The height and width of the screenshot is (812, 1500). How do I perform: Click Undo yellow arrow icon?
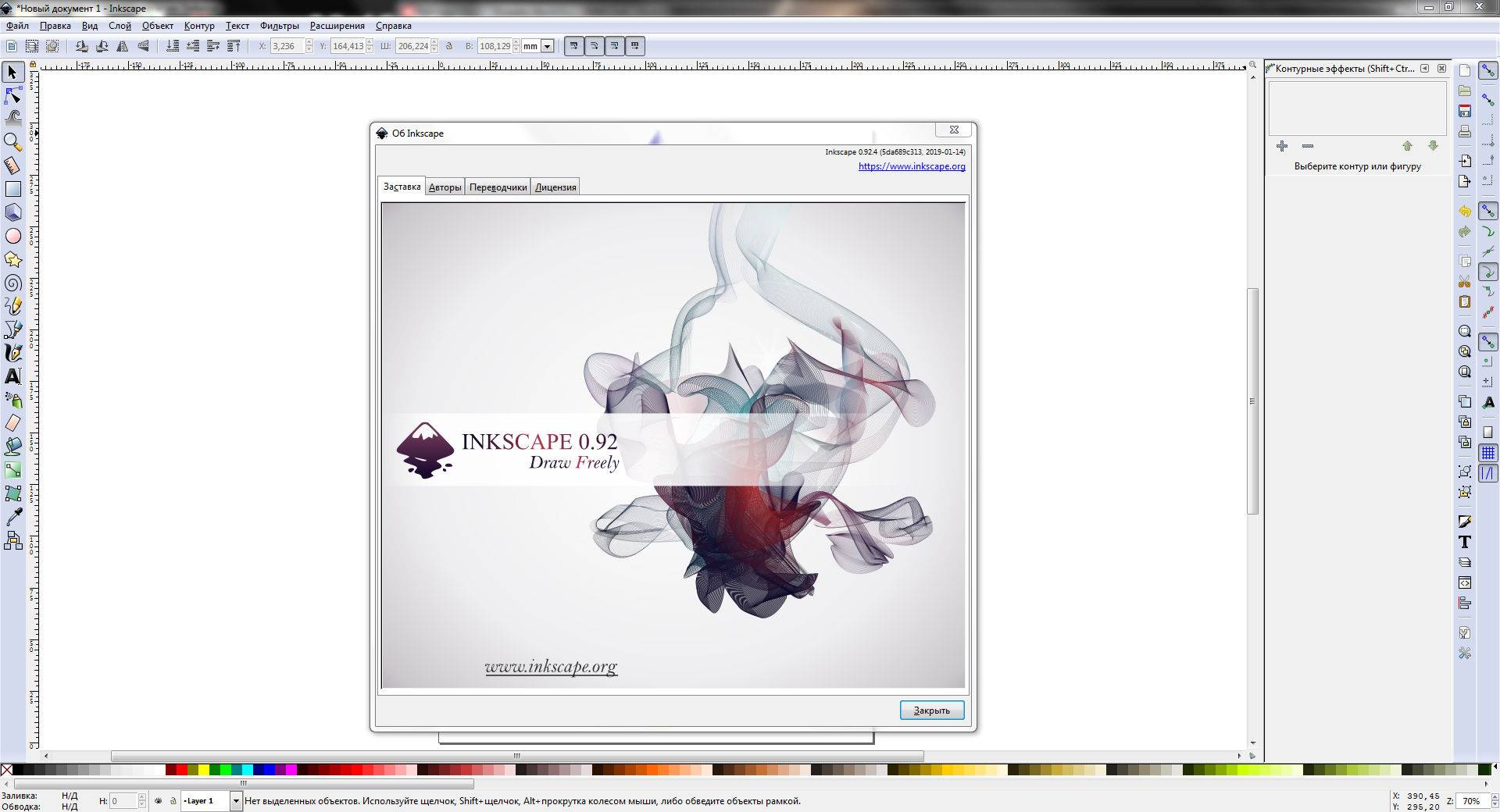pos(1465,211)
